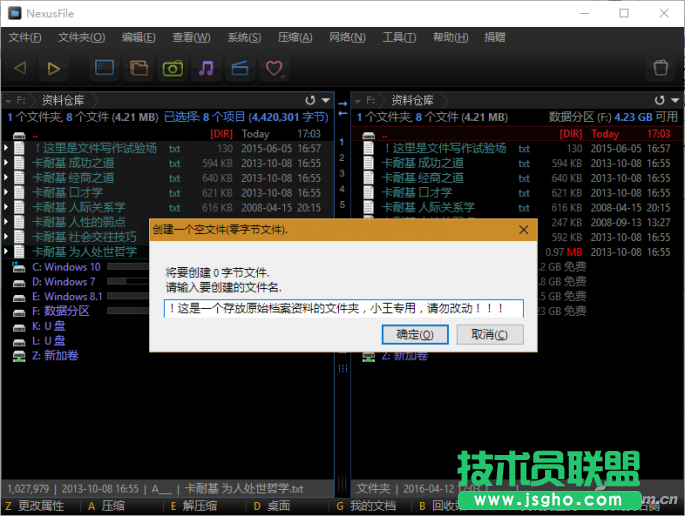Click the desktop shortcut icon in toolbar
Image resolution: width=685 pixels, height=516 pixels.
point(106,68)
